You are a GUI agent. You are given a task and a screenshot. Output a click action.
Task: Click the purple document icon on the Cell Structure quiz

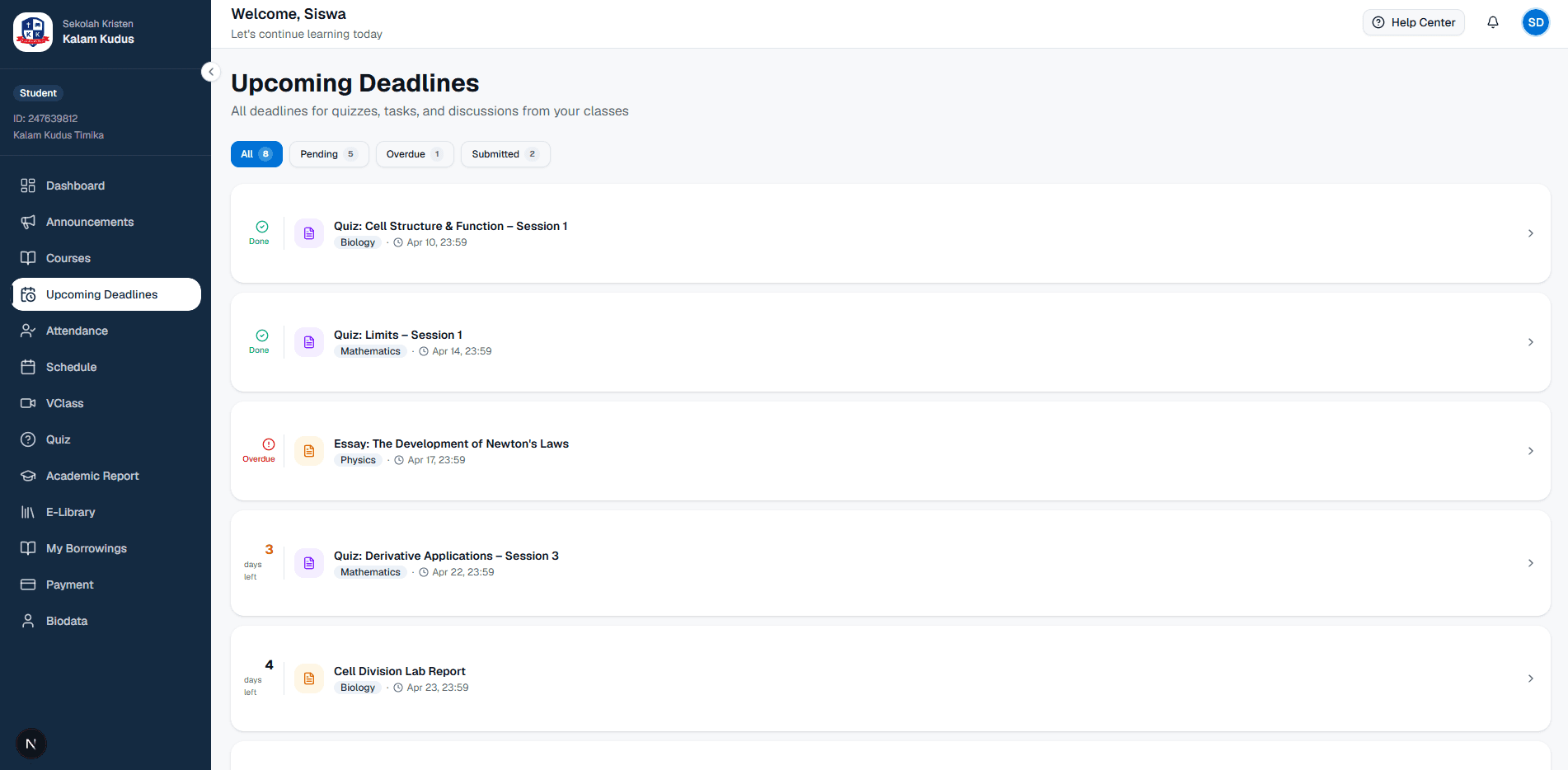coord(309,233)
